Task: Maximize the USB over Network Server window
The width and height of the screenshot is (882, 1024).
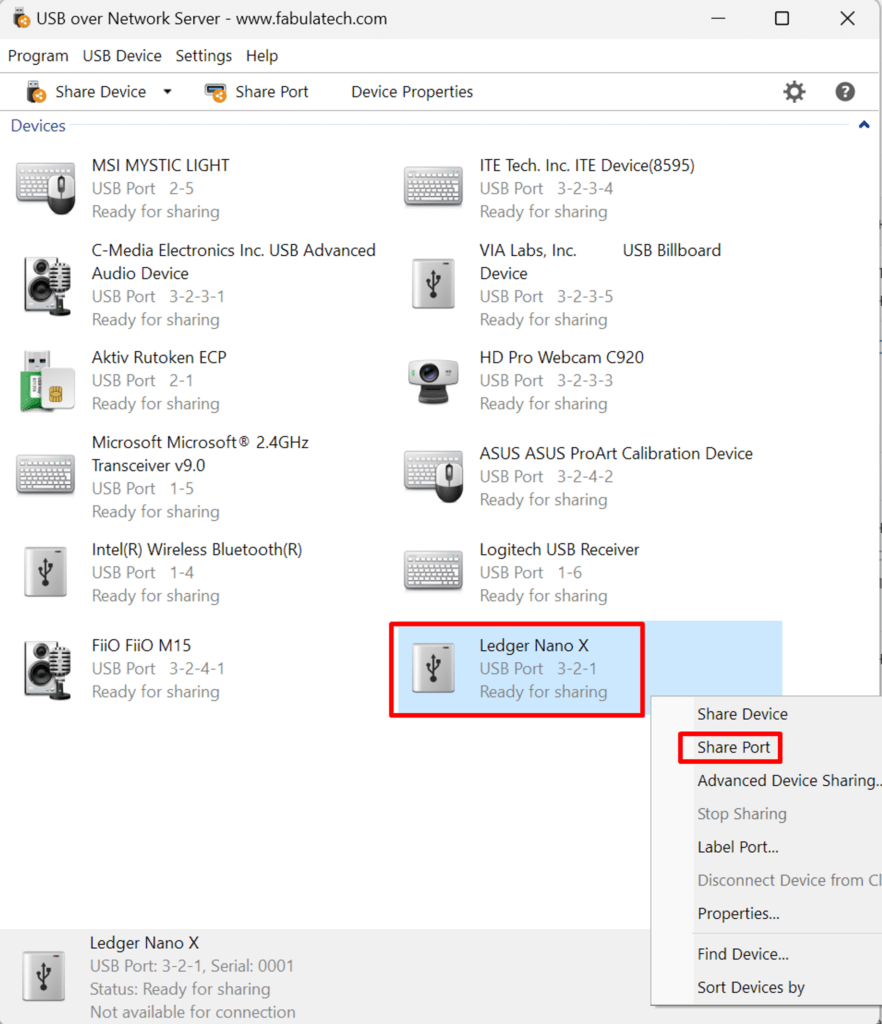Action: pos(781,18)
